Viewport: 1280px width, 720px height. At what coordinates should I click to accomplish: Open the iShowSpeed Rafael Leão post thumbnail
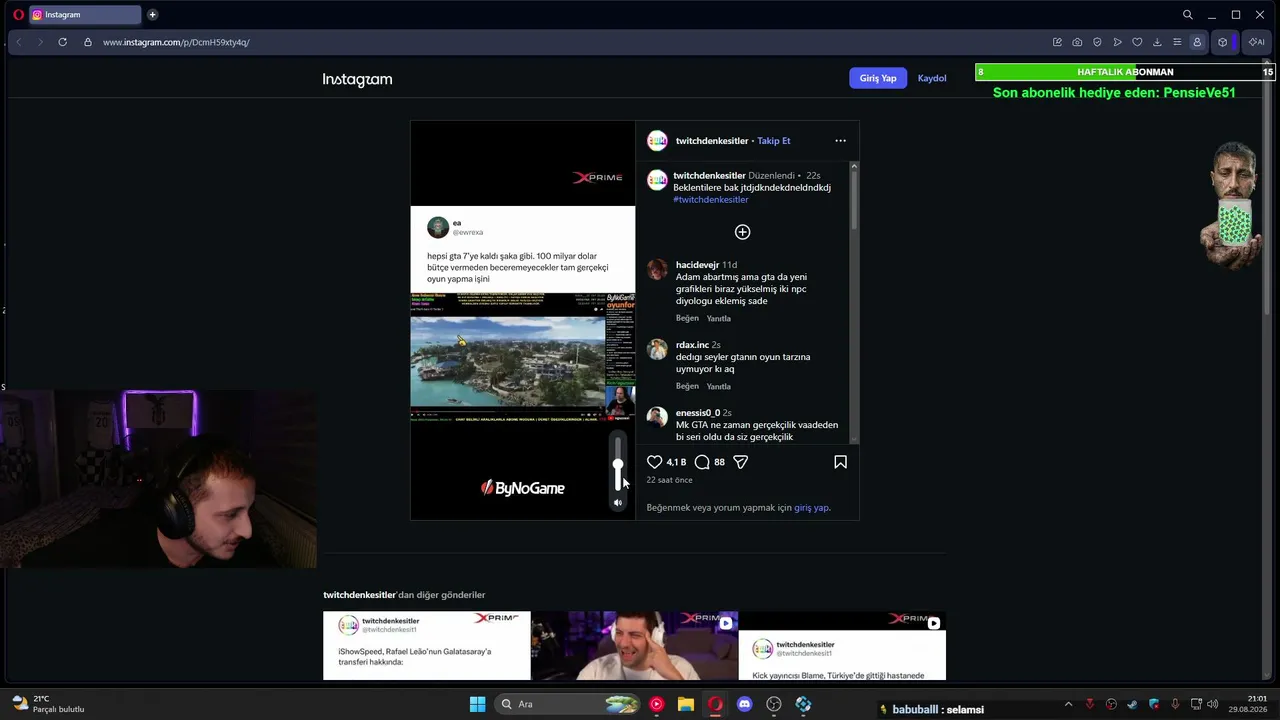pyautogui.click(x=427, y=646)
